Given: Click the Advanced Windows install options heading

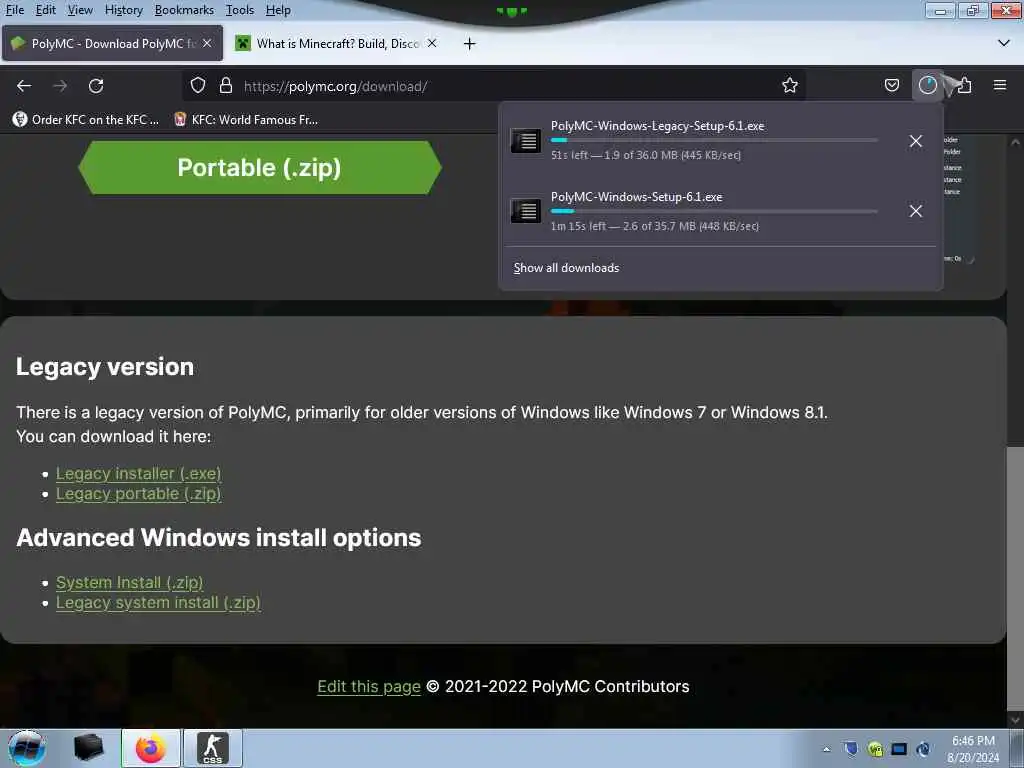Looking at the screenshot, I should [219, 537].
